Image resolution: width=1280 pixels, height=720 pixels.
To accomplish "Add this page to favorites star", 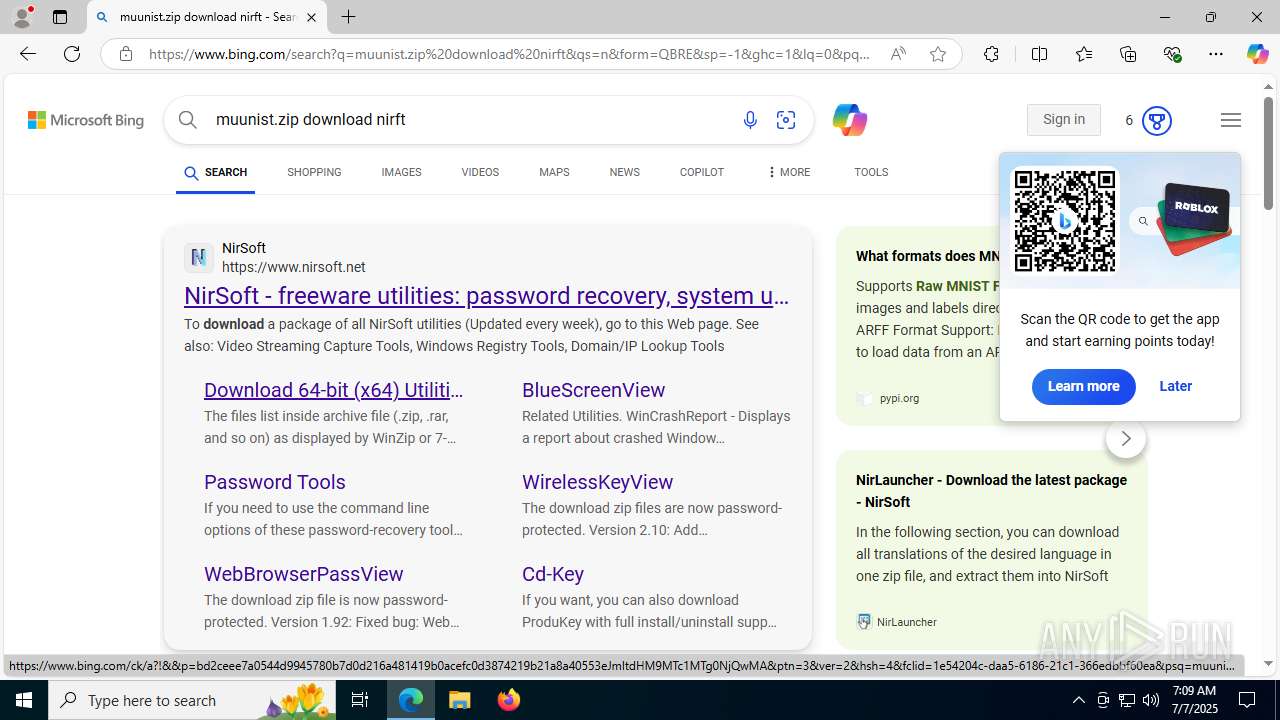I will tap(938, 54).
